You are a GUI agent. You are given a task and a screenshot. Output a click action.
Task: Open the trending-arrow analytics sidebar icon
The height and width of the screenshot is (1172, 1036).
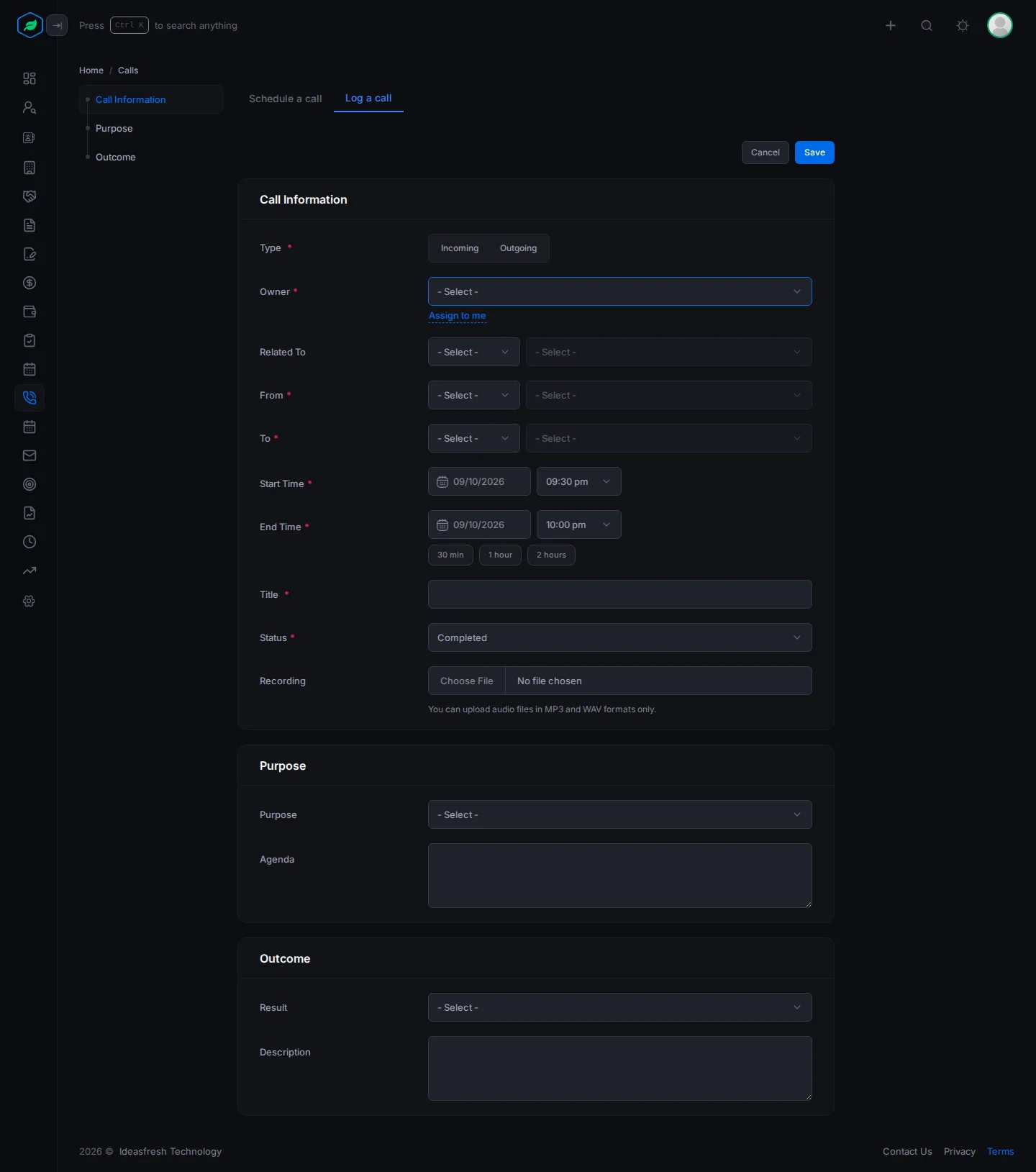(29, 571)
